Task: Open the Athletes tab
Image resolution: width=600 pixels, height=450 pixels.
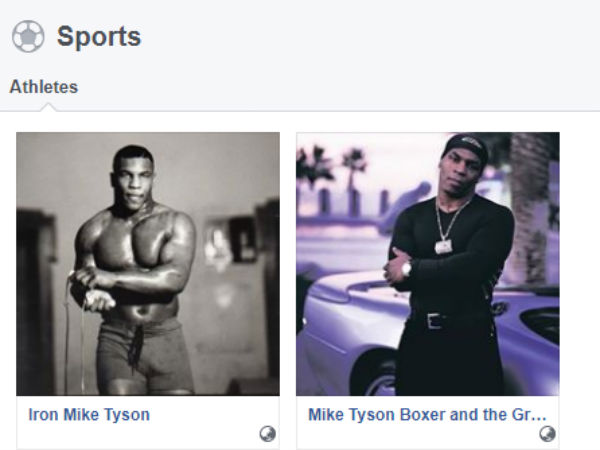Action: coord(44,87)
